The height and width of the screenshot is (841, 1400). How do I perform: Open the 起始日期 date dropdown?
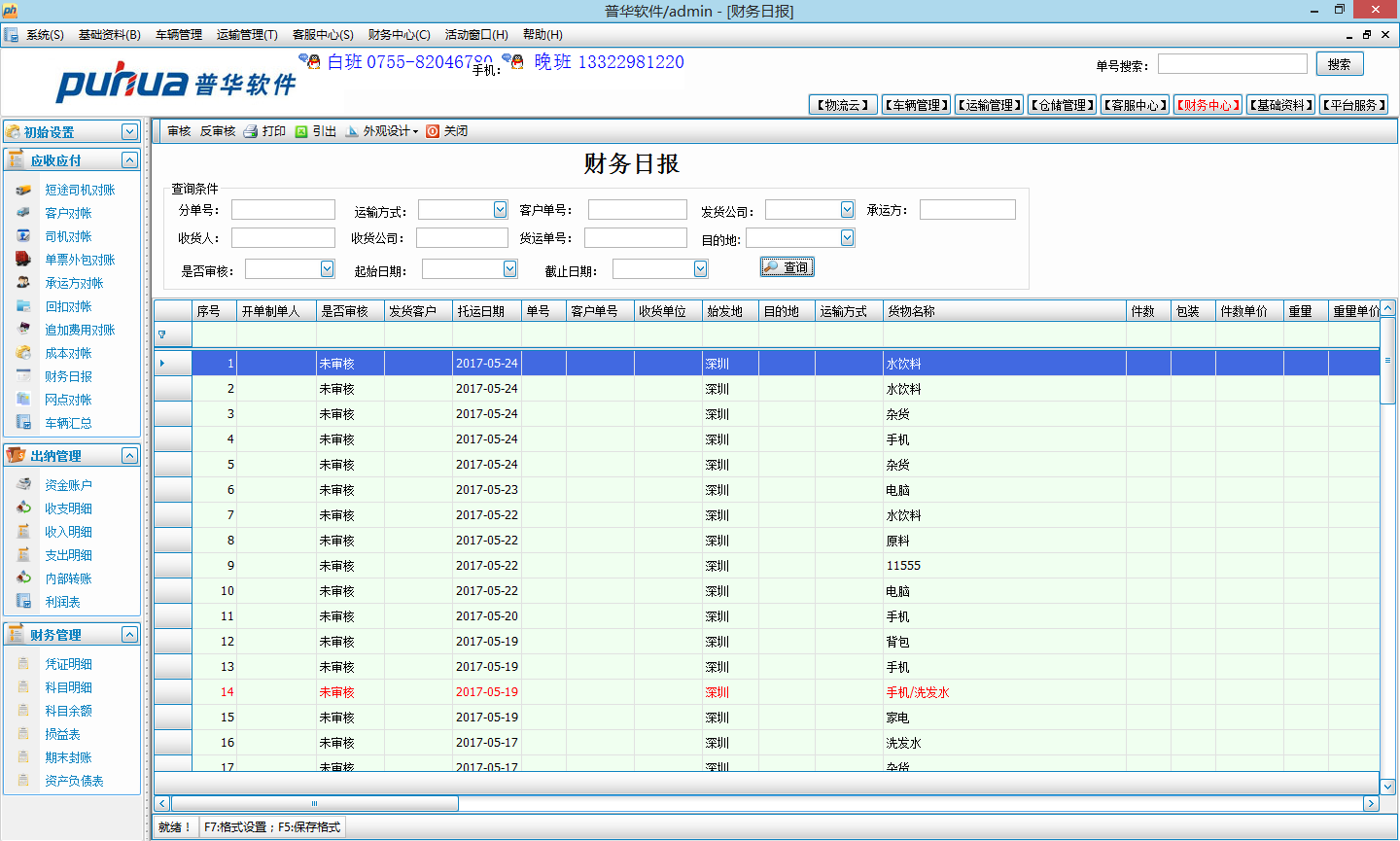pos(509,269)
